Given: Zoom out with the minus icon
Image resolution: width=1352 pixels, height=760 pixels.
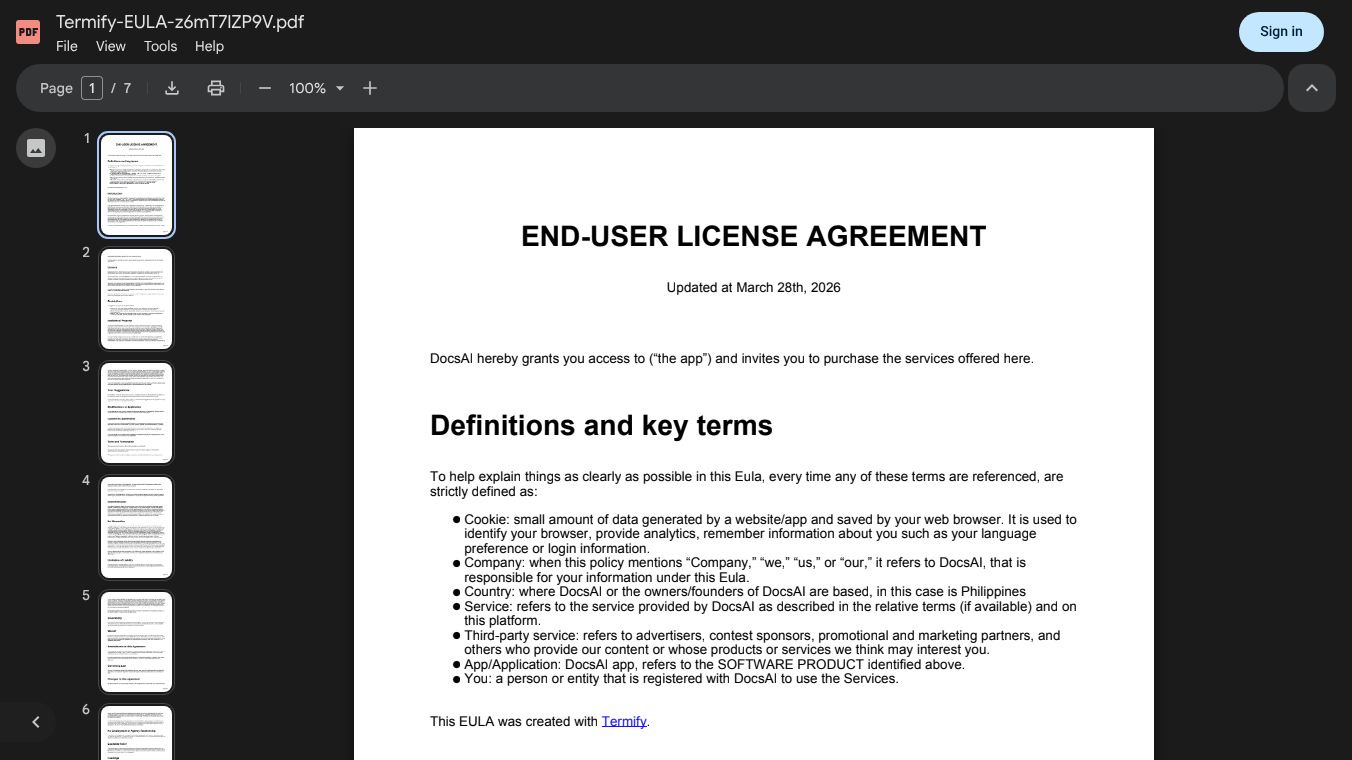Looking at the screenshot, I should click(265, 88).
